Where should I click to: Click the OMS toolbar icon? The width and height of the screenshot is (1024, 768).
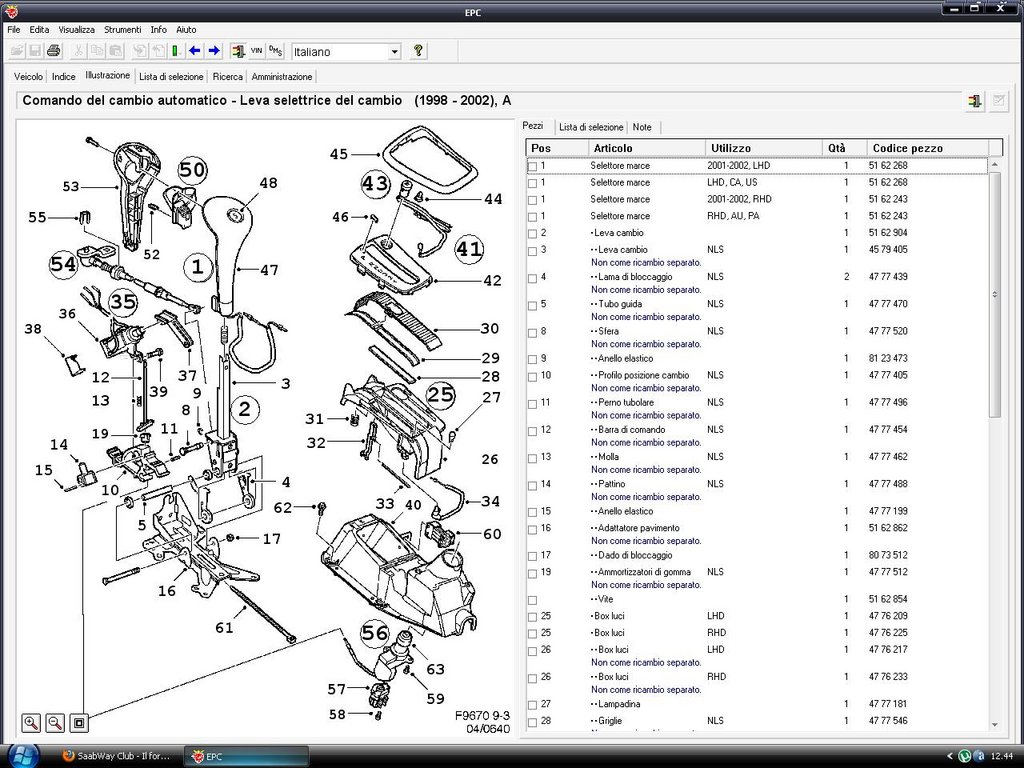point(276,51)
